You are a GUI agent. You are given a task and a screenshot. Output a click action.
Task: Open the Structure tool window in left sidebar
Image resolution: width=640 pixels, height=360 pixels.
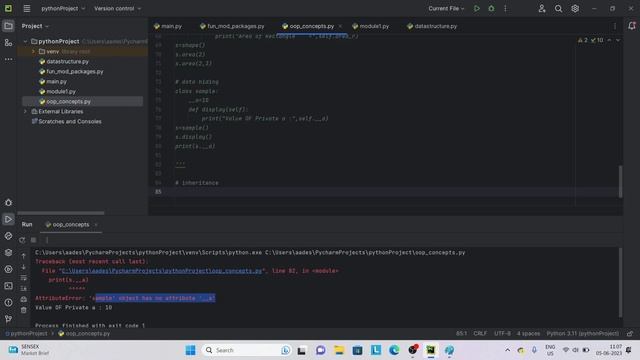pyautogui.click(x=8, y=42)
